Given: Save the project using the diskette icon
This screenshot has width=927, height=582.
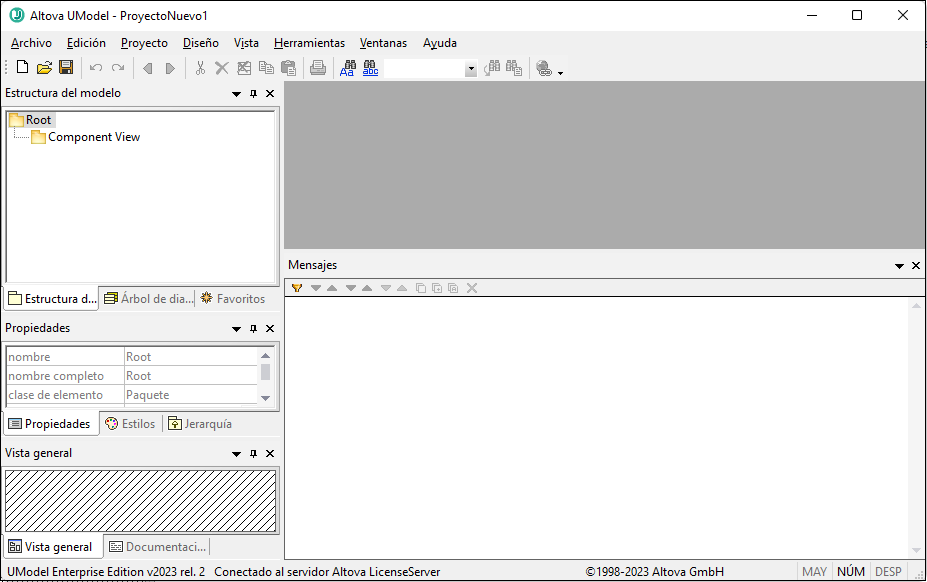Looking at the screenshot, I should (66, 68).
